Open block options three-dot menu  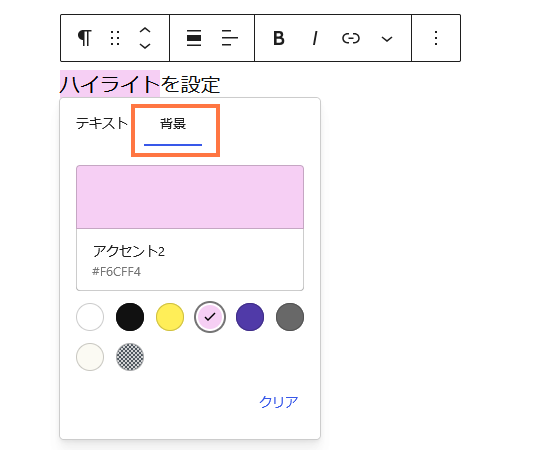pyautogui.click(x=436, y=38)
